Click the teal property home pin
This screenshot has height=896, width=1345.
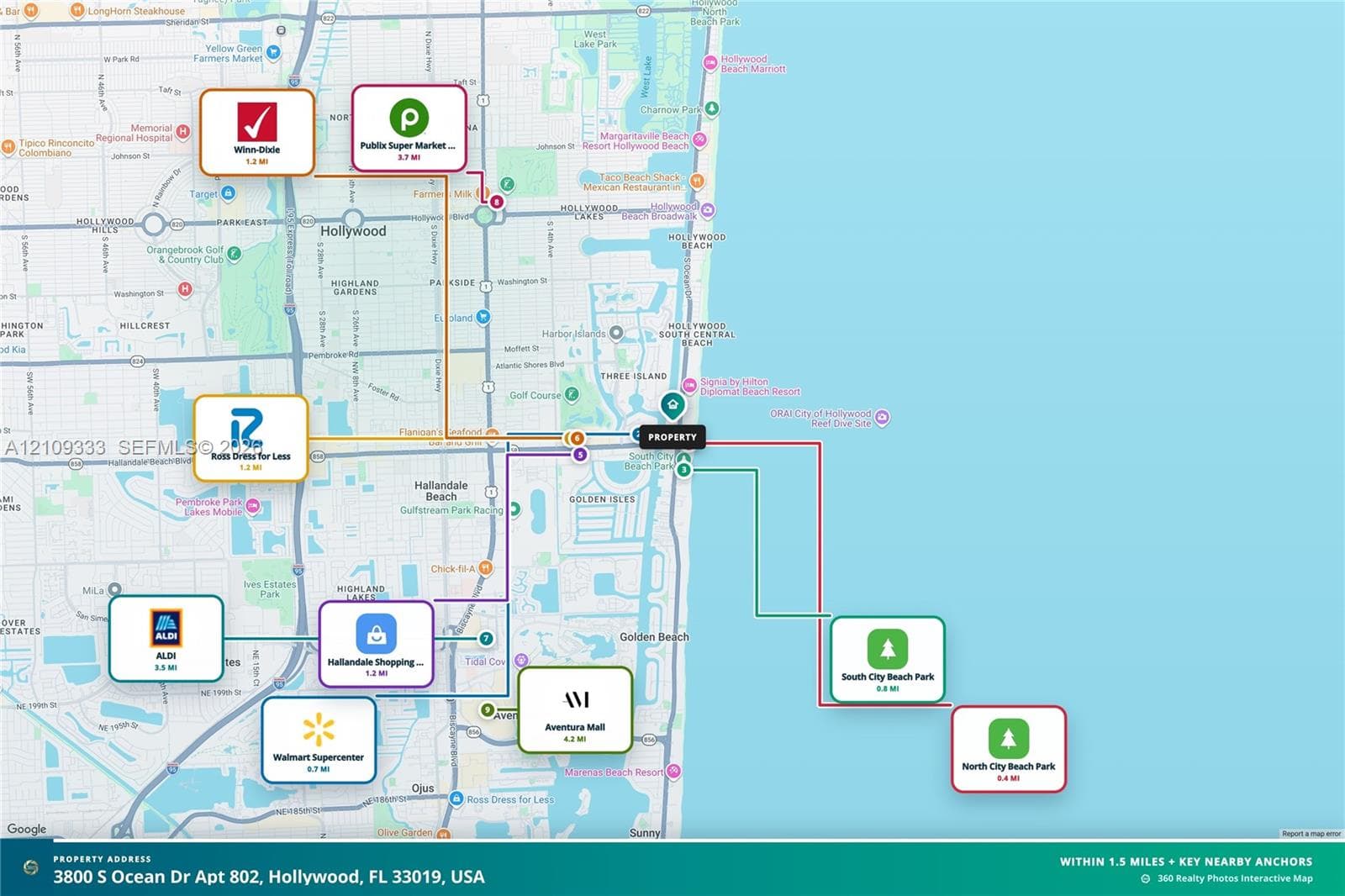click(x=672, y=406)
